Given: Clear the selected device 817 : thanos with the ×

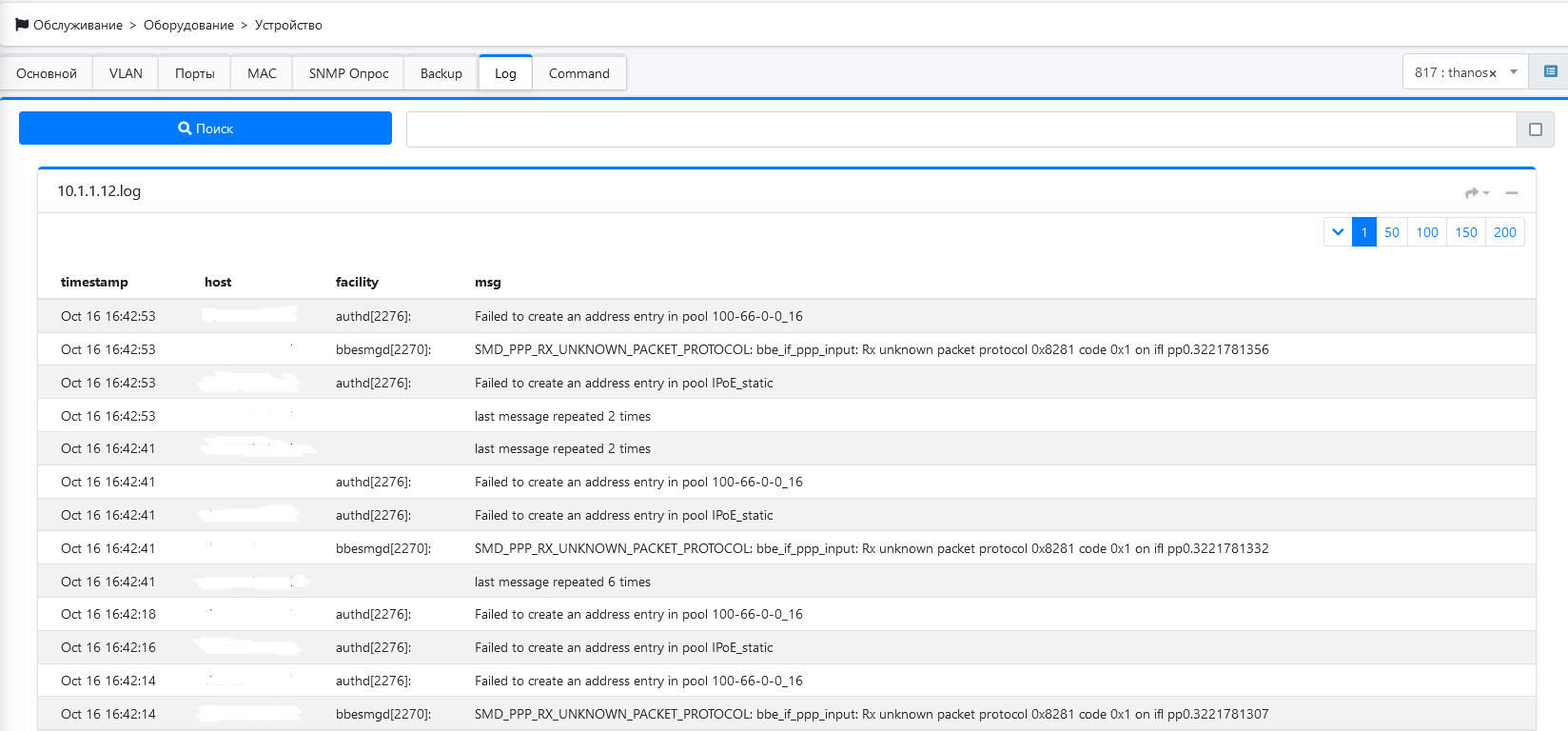Looking at the screenshot, I should click(1493, 73).
